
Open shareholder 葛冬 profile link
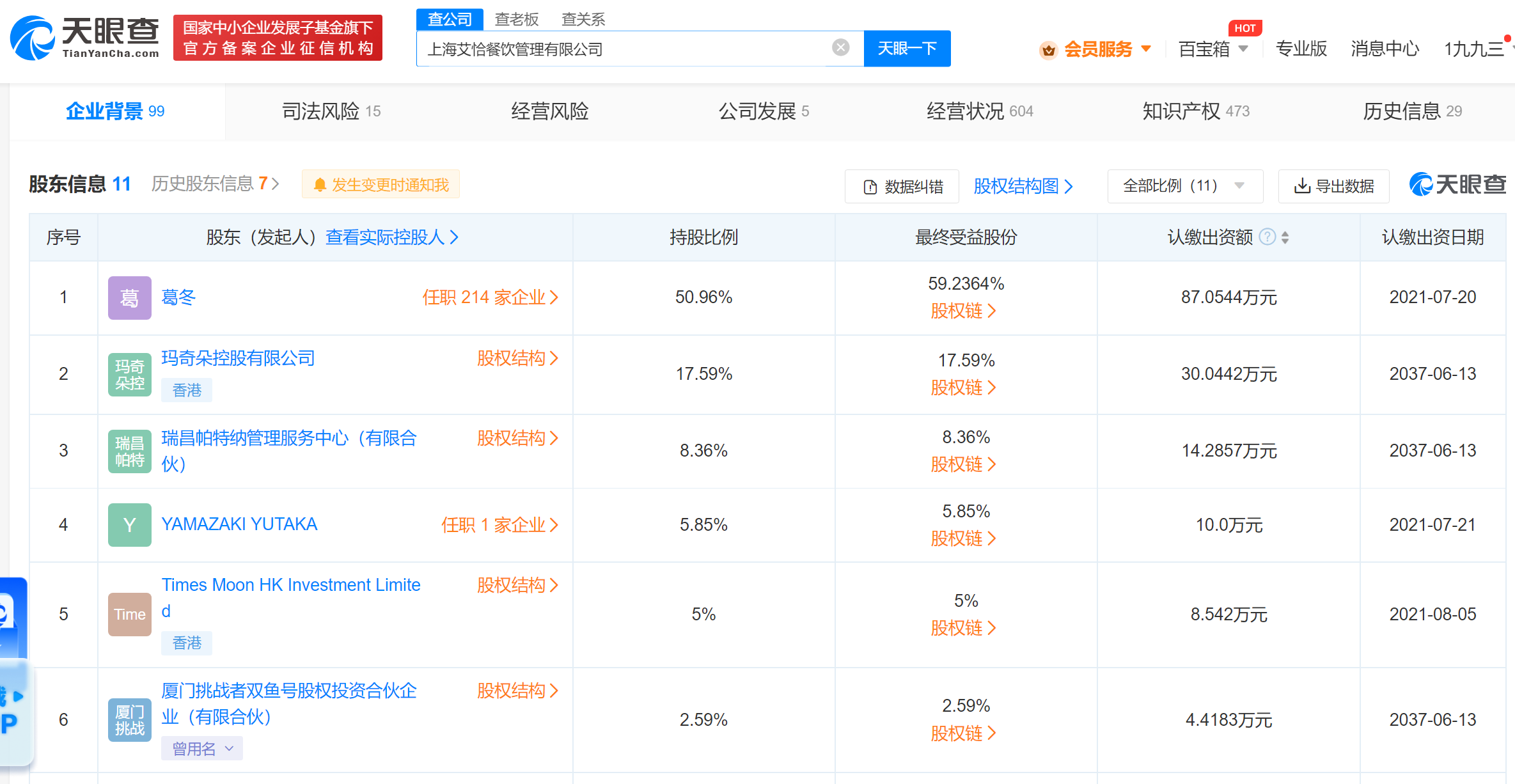tap(178, 297)
